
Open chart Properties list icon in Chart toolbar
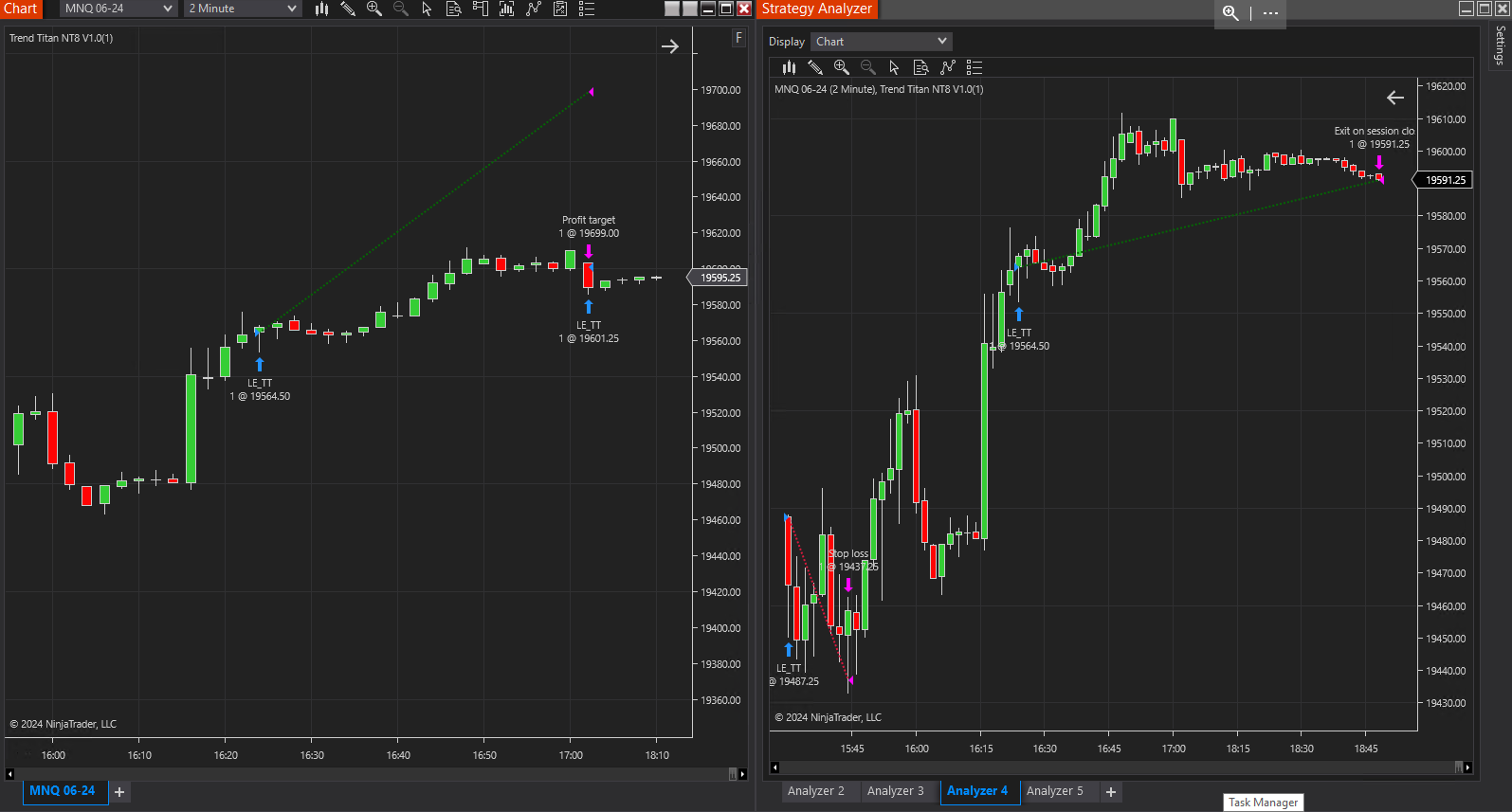tap(587, 9)
